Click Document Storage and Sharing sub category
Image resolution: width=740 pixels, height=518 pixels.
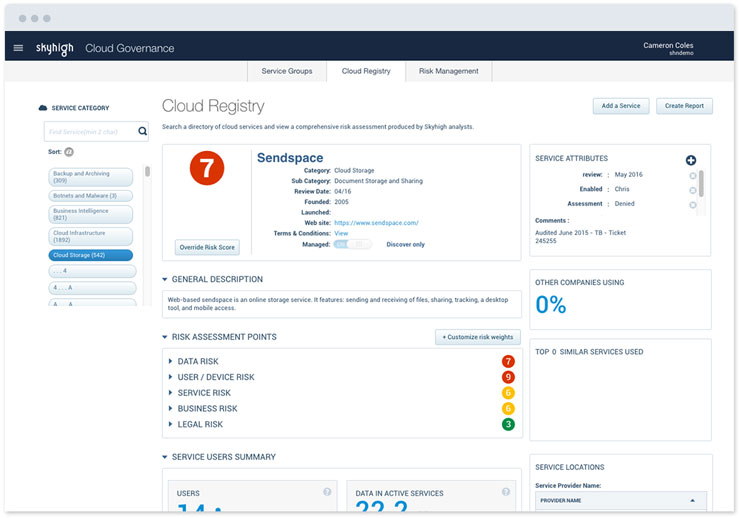378,181
